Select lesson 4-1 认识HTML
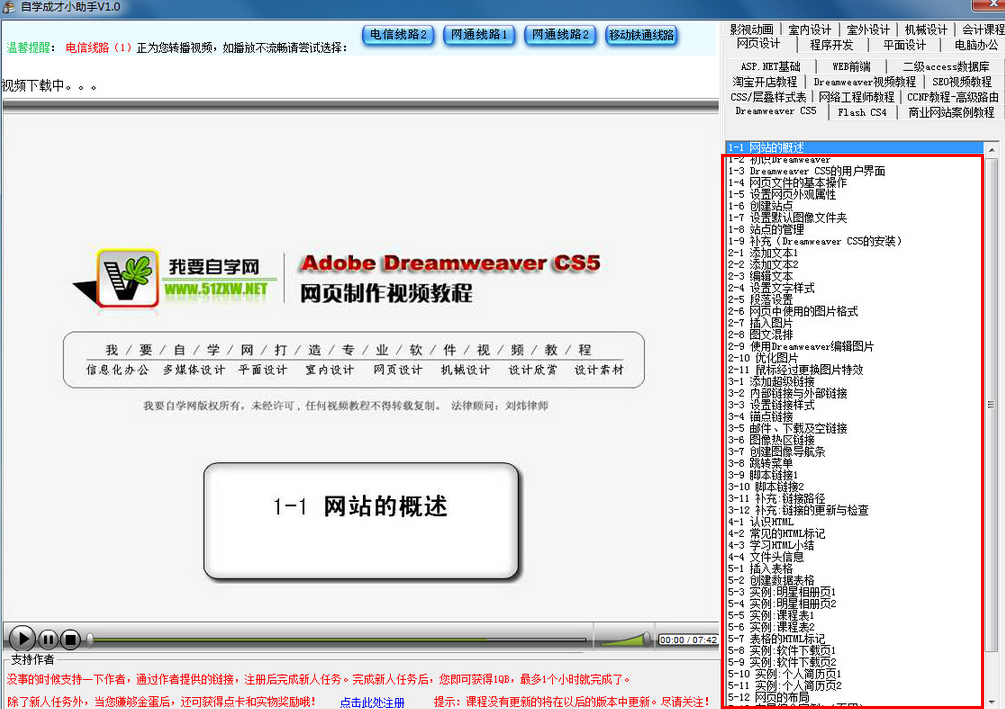1005x709 pixels. click(x=855, y=522)
